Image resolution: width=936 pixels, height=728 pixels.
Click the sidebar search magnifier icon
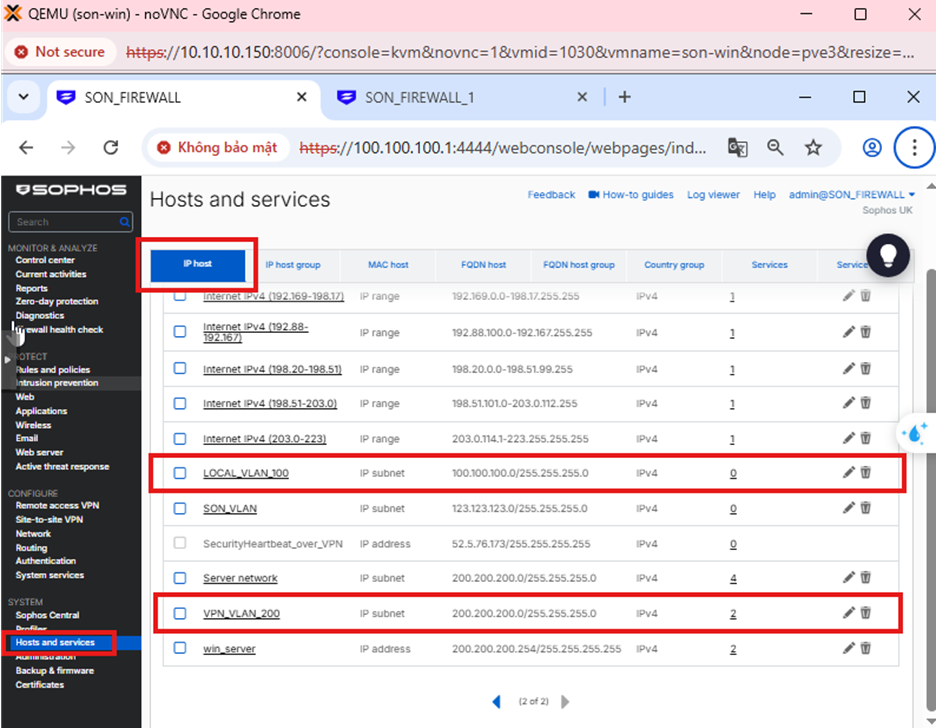pos(125,222)
